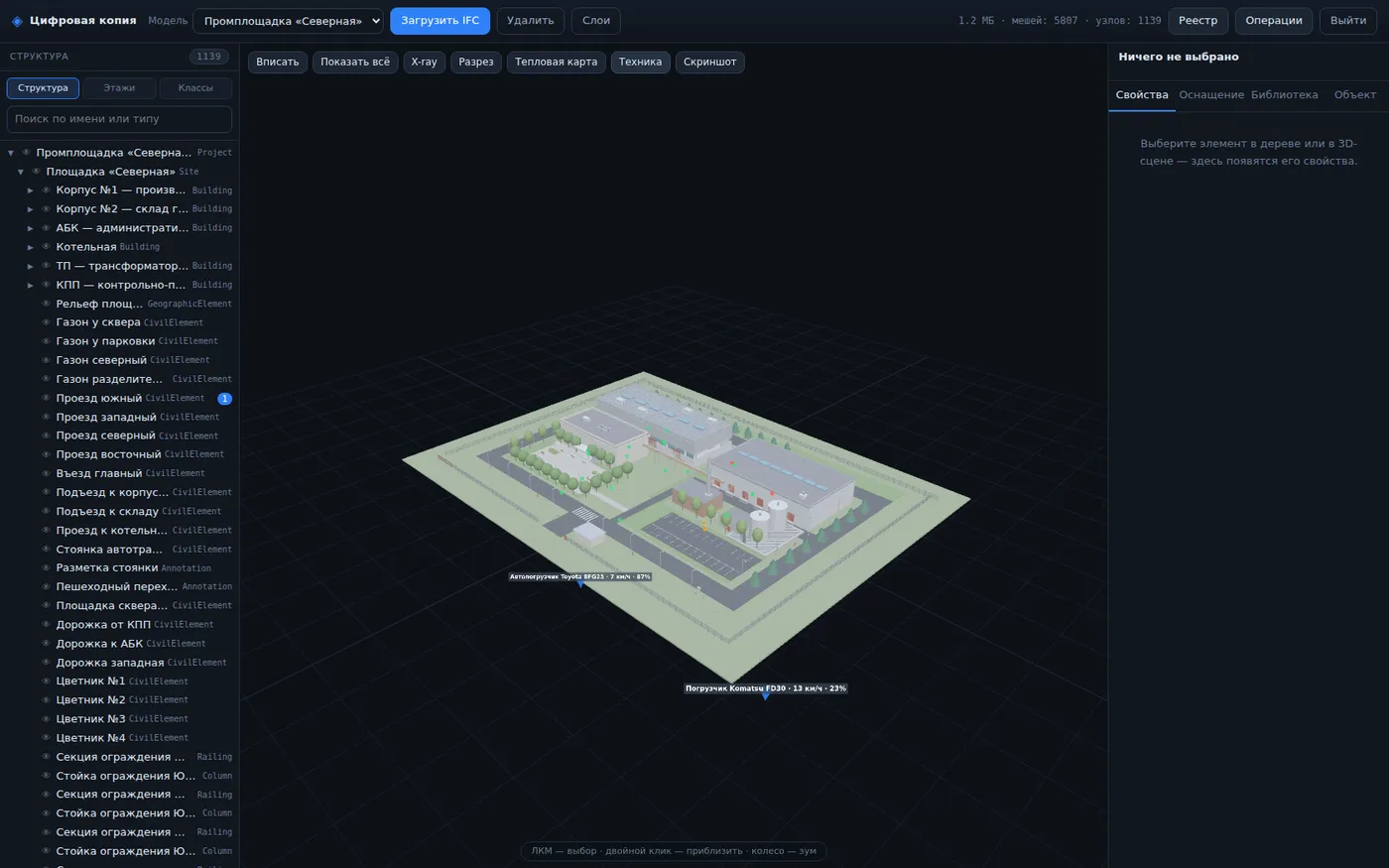
Task: Click the blue pin of Автопогрузчик Toyota
Action: 580,584
